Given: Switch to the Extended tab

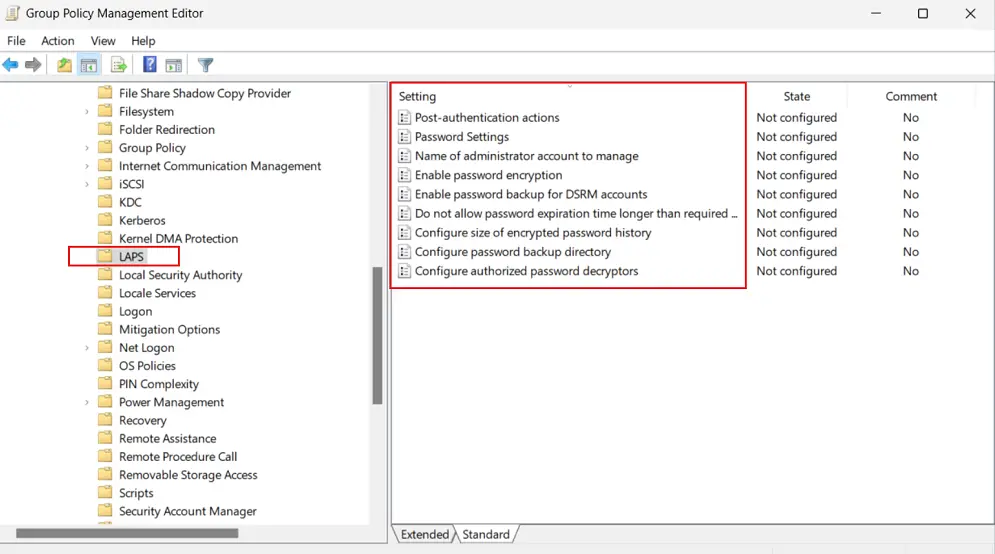Looking at the screenshot, I should click(x=424, y=535).
